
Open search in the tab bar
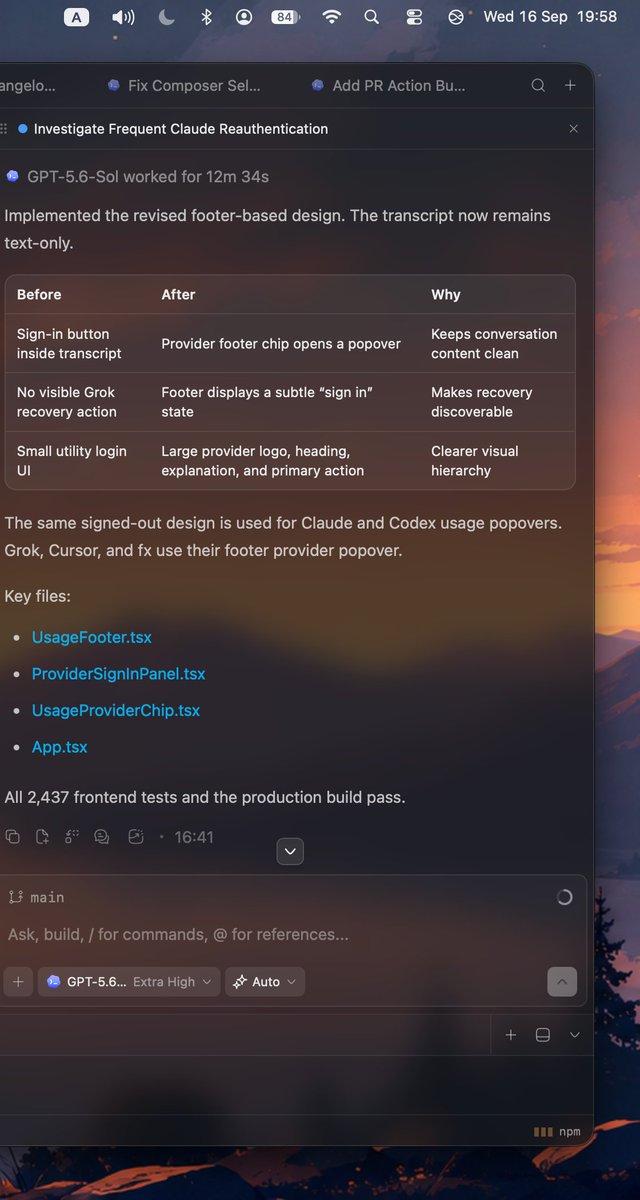click(x=538, y=86)
